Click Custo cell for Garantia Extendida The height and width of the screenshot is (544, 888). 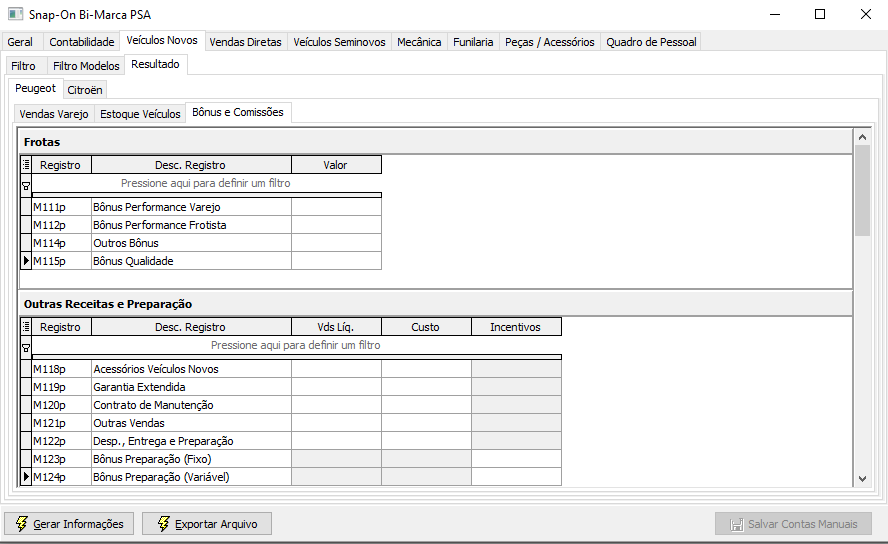[x=426, y=387]
